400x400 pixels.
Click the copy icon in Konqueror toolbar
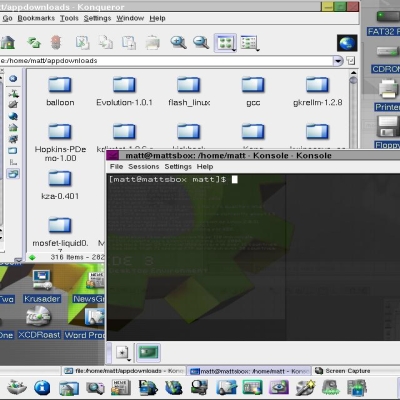click(x=105, y=42)
